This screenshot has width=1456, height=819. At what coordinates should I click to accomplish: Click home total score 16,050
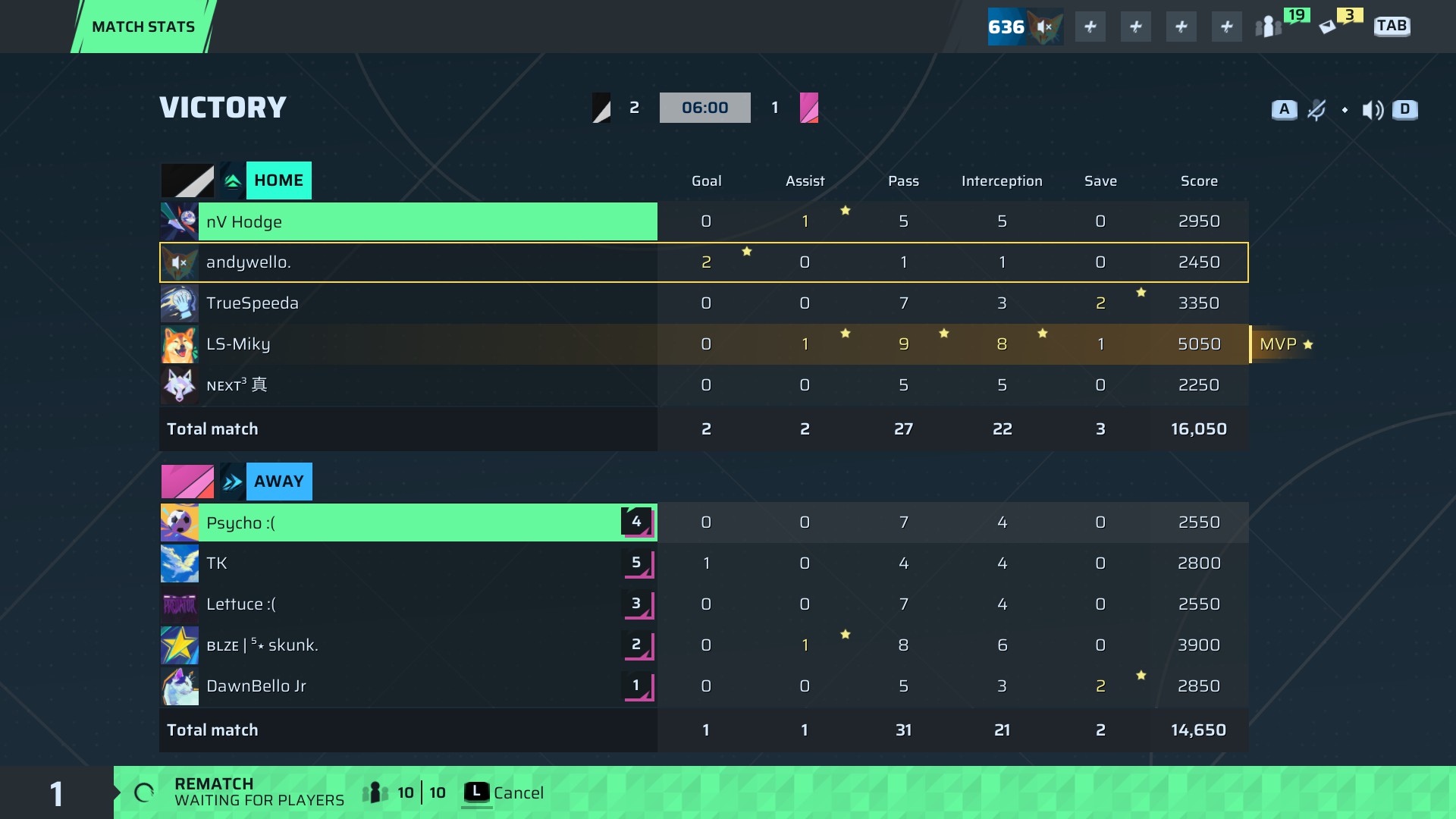[1199, 429]
